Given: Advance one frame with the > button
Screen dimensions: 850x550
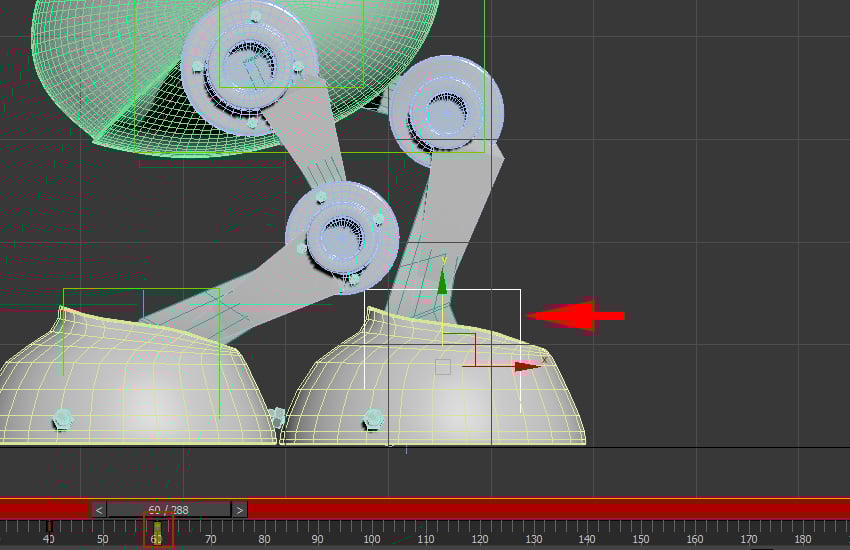Looking at the screenshot, I should tap(240, 510).
